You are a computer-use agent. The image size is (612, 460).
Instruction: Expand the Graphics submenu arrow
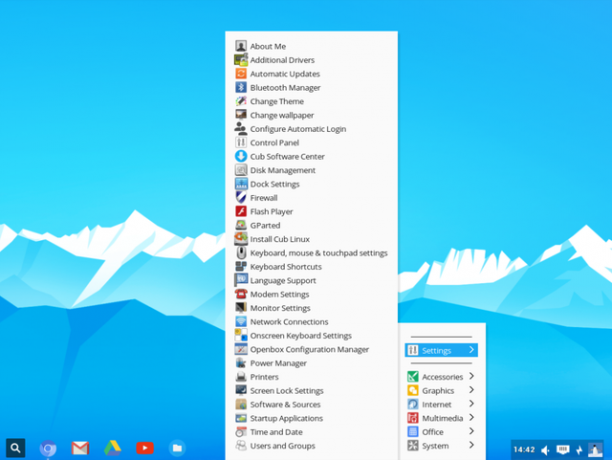(471, 390)
